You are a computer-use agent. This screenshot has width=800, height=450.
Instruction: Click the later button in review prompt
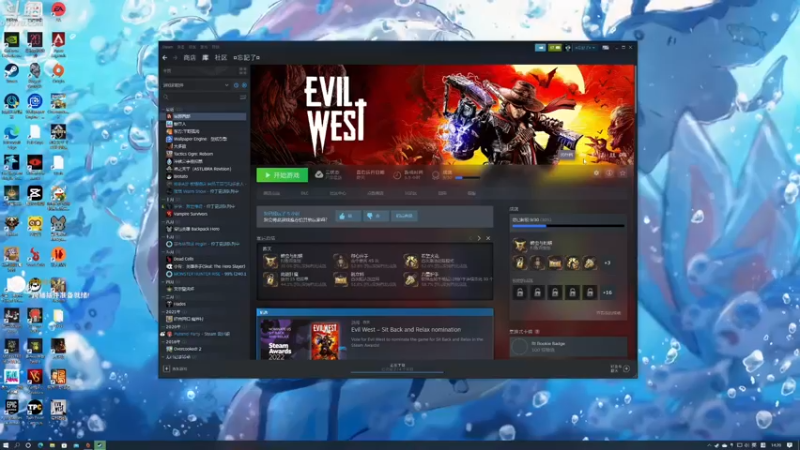tap(404, 216)
